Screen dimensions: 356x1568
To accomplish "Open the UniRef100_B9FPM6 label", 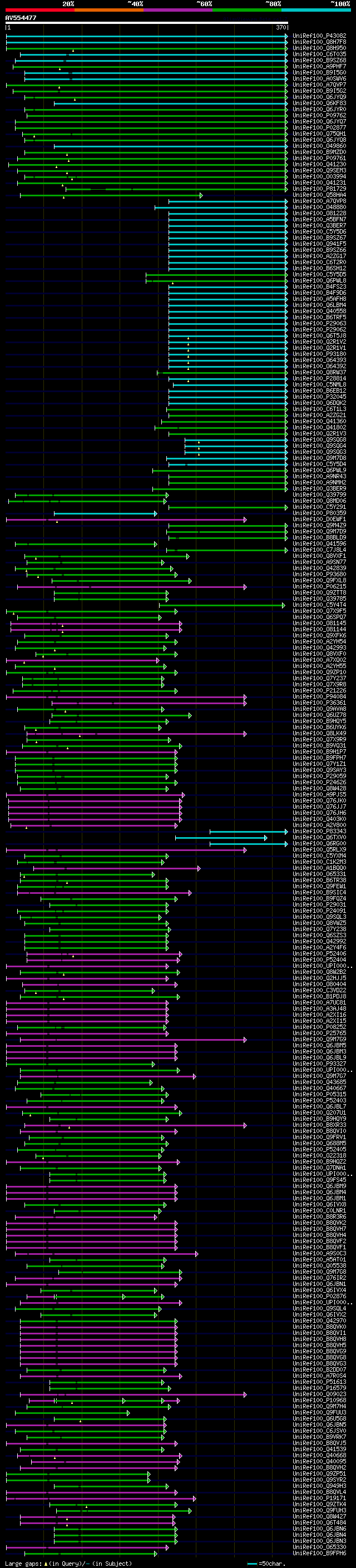I will coord(319,1553).
